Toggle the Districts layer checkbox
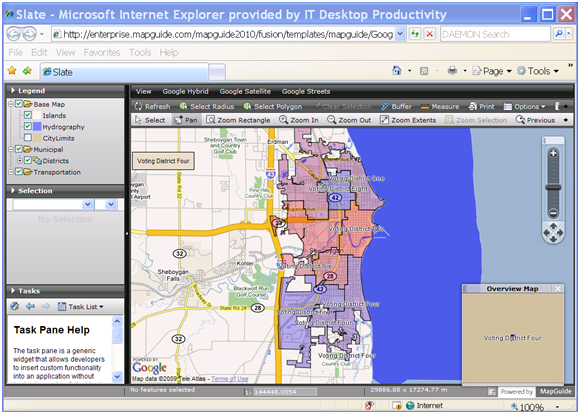This screenshot has height=414, width=580. pyautogui.click(x=28, y=161)
